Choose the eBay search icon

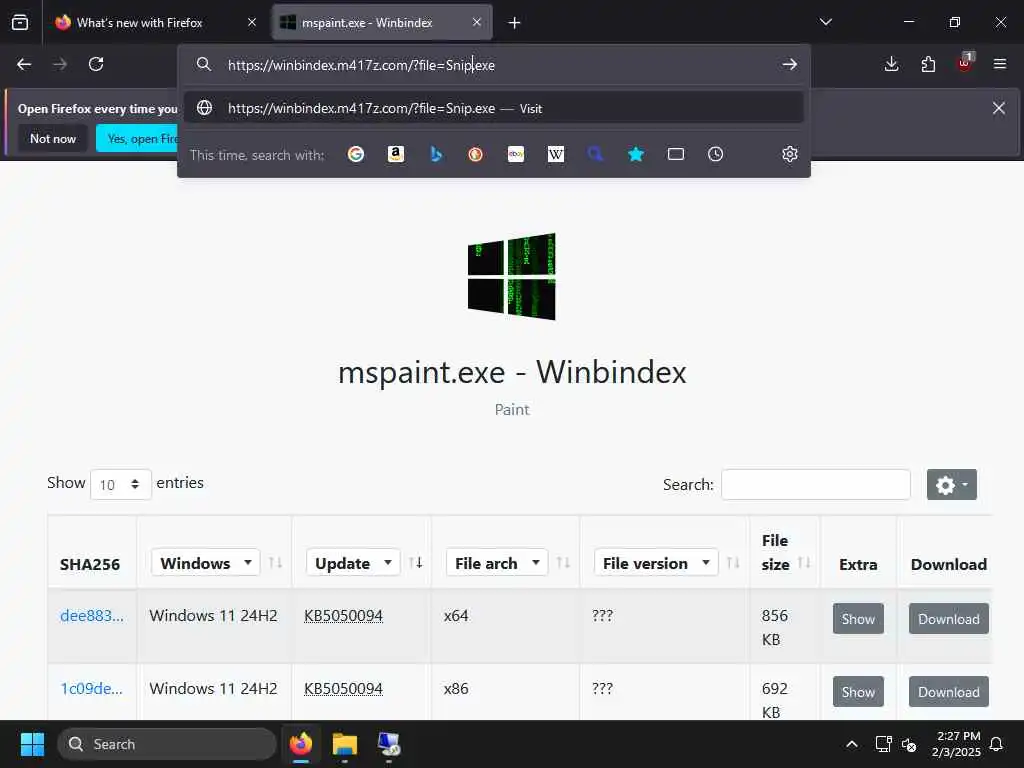[516, 154]
